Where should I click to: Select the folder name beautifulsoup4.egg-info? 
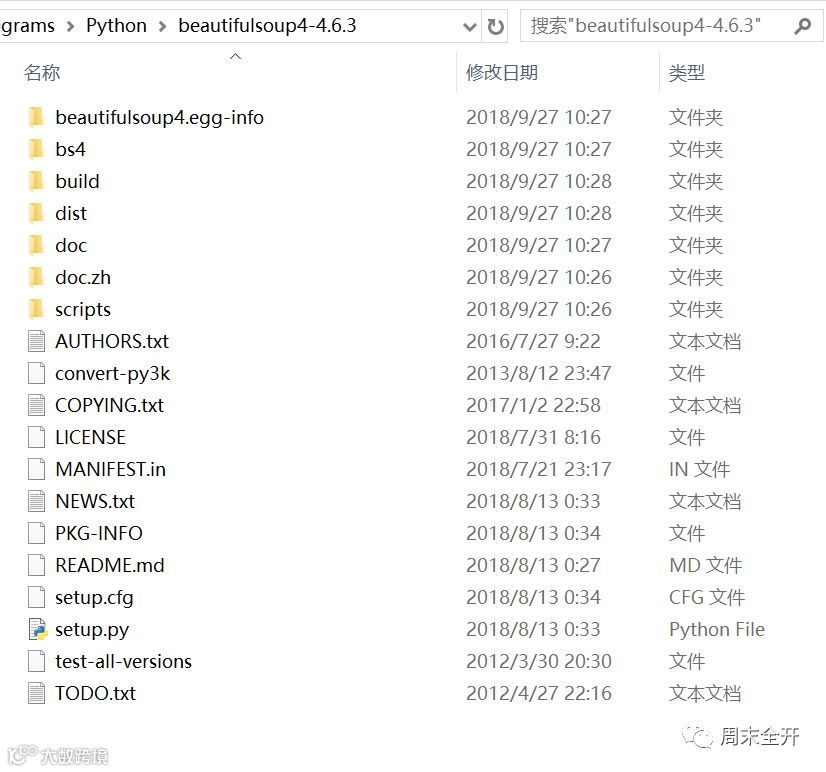(159, 118)
